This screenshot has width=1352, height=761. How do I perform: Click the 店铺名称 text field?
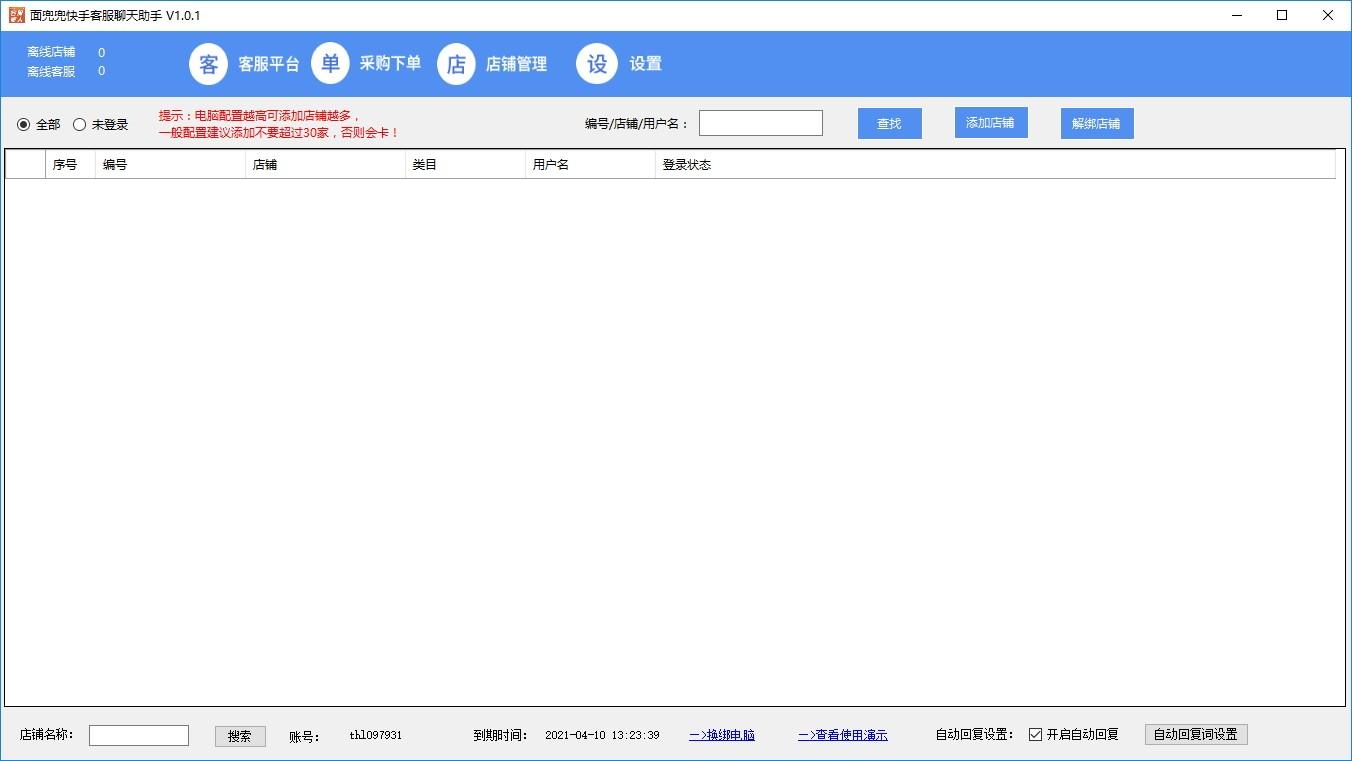(x=139, y=736)
